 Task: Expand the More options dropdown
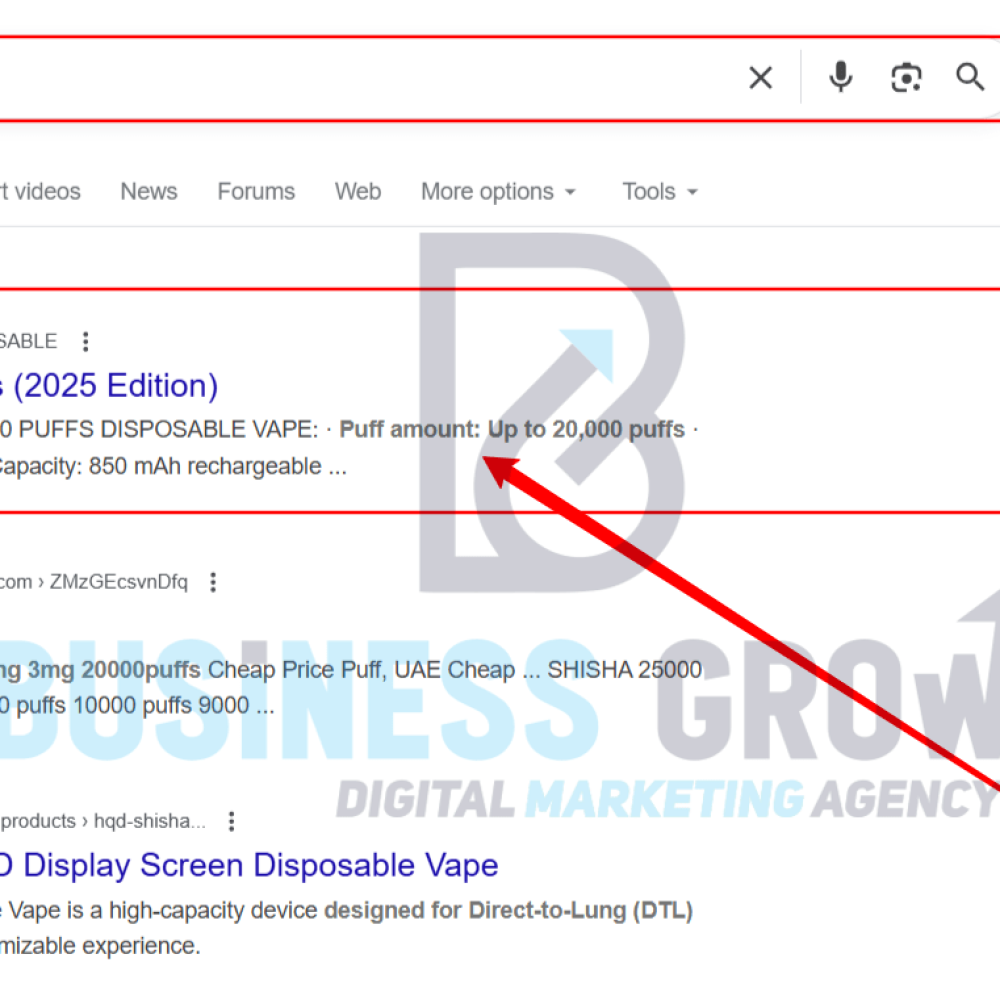pos(498,191)
